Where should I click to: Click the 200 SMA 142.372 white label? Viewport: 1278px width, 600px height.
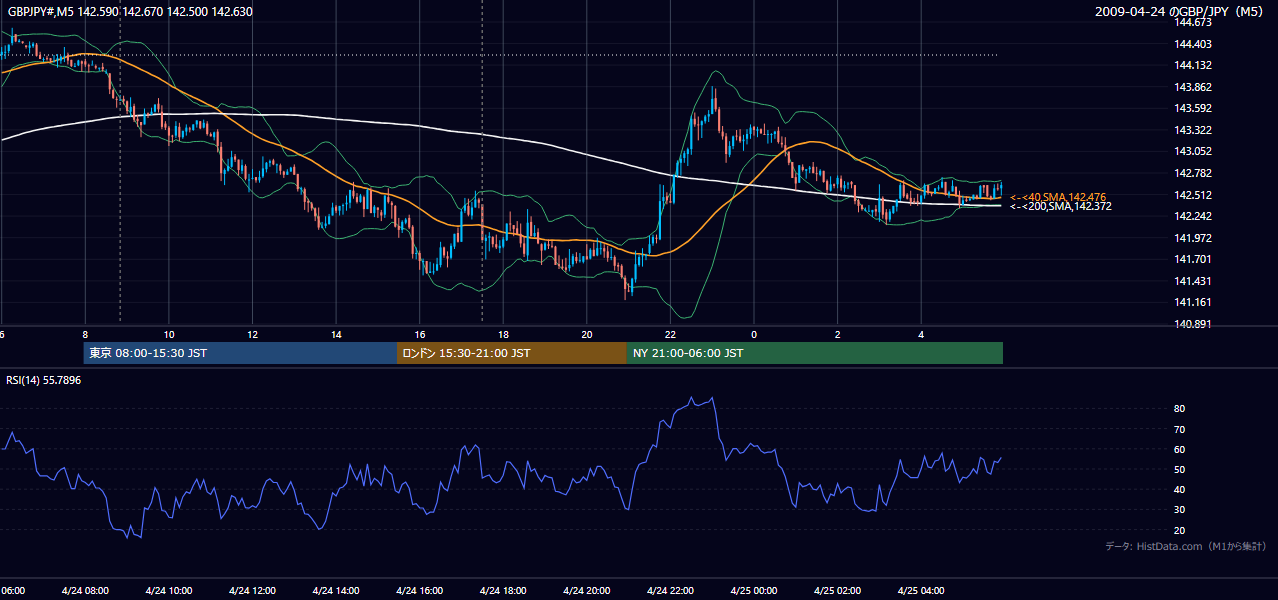coord(1061,206)
